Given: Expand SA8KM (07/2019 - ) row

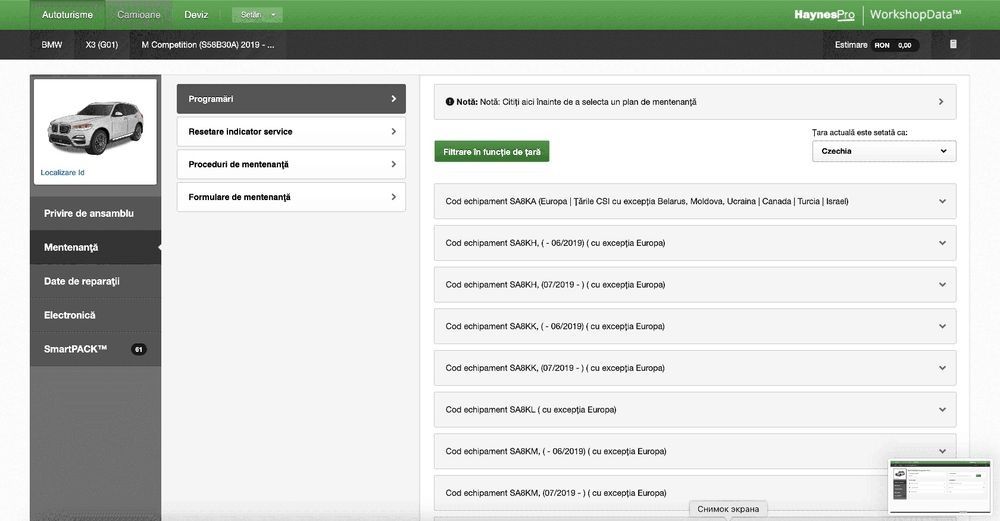Looking at the screenshot, I should click(695, 493).
